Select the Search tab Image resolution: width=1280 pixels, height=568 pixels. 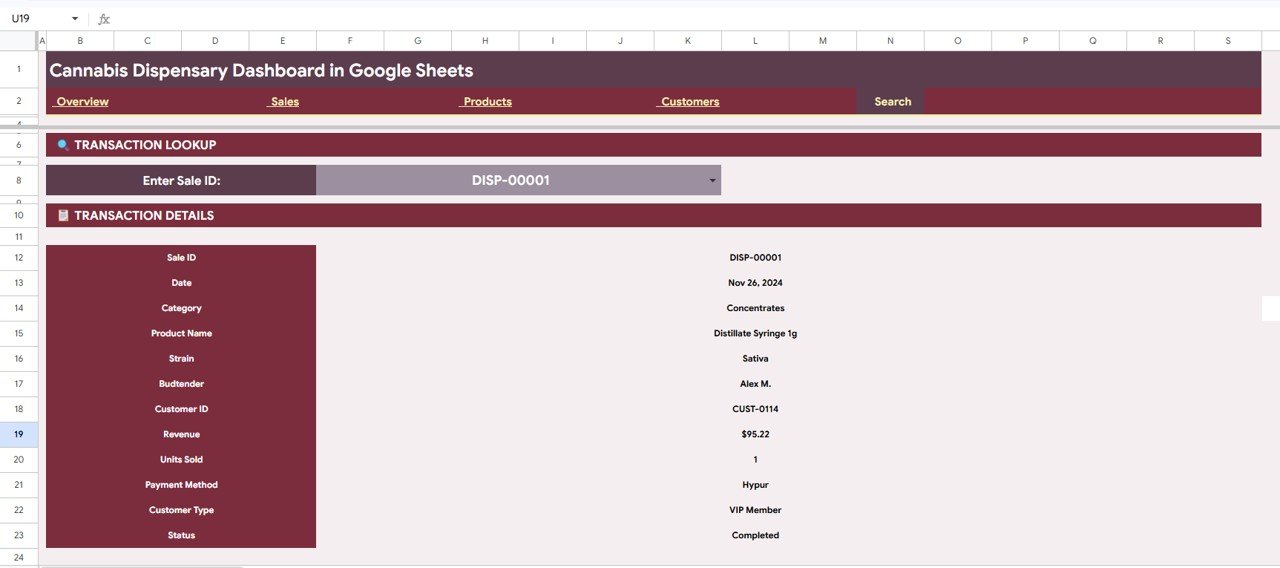(x=892, y=102)
